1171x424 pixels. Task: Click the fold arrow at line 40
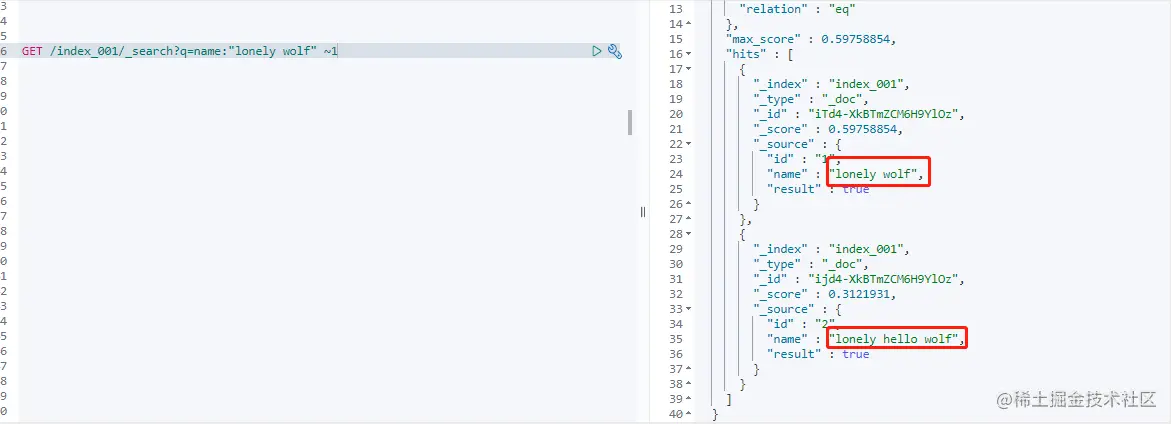tap(689, 414)
